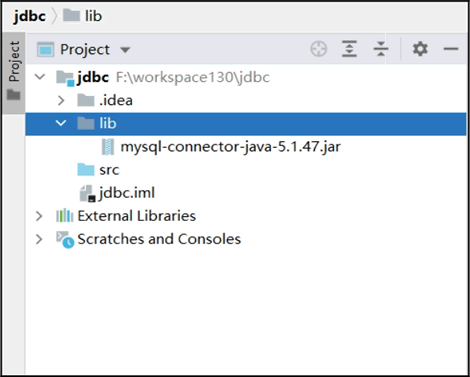The image size is (470, 377).
Task: Click the jar file icon of mysql-connector-java
Action: point(107,147)
